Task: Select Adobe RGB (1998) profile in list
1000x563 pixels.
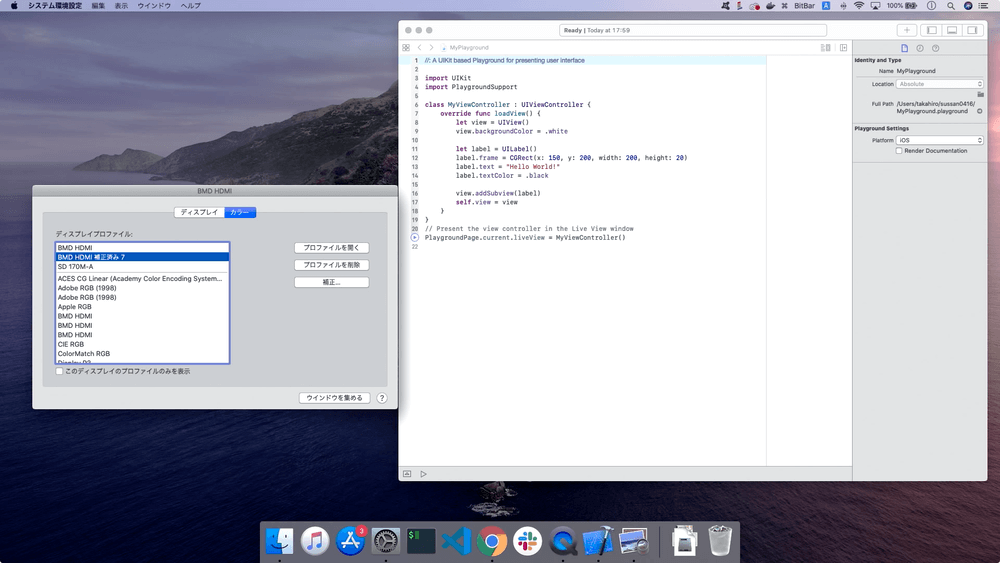Action: [87, 288]
